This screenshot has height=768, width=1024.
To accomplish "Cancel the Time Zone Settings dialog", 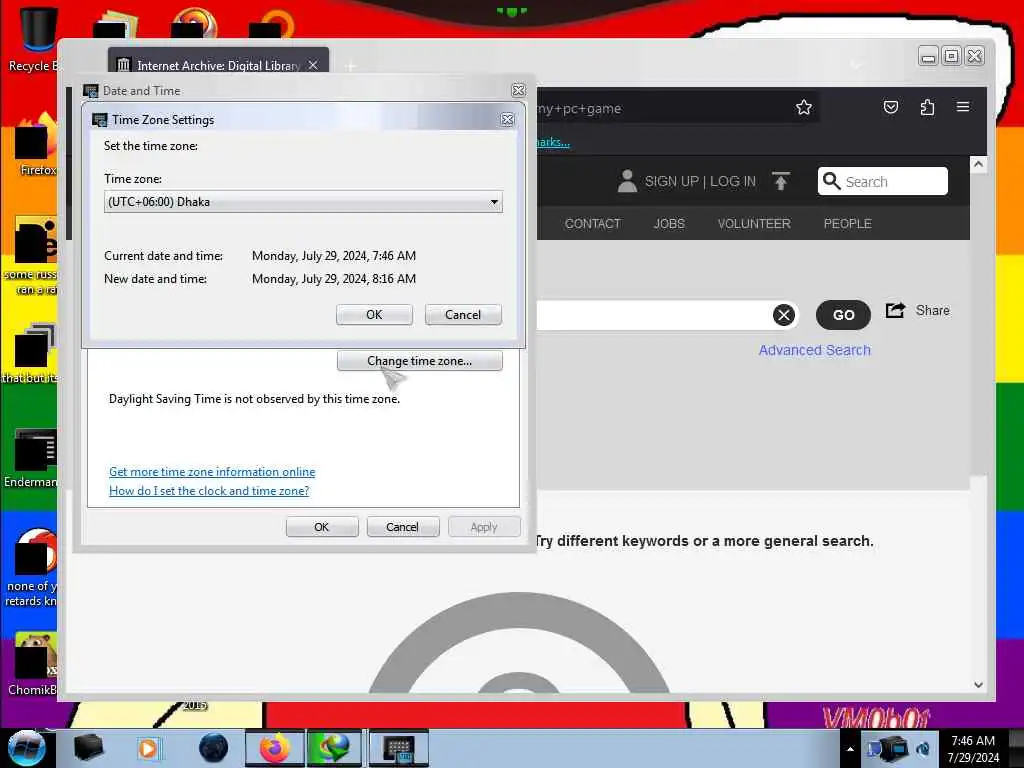I will pyautogui.click(x=463, y=315).
